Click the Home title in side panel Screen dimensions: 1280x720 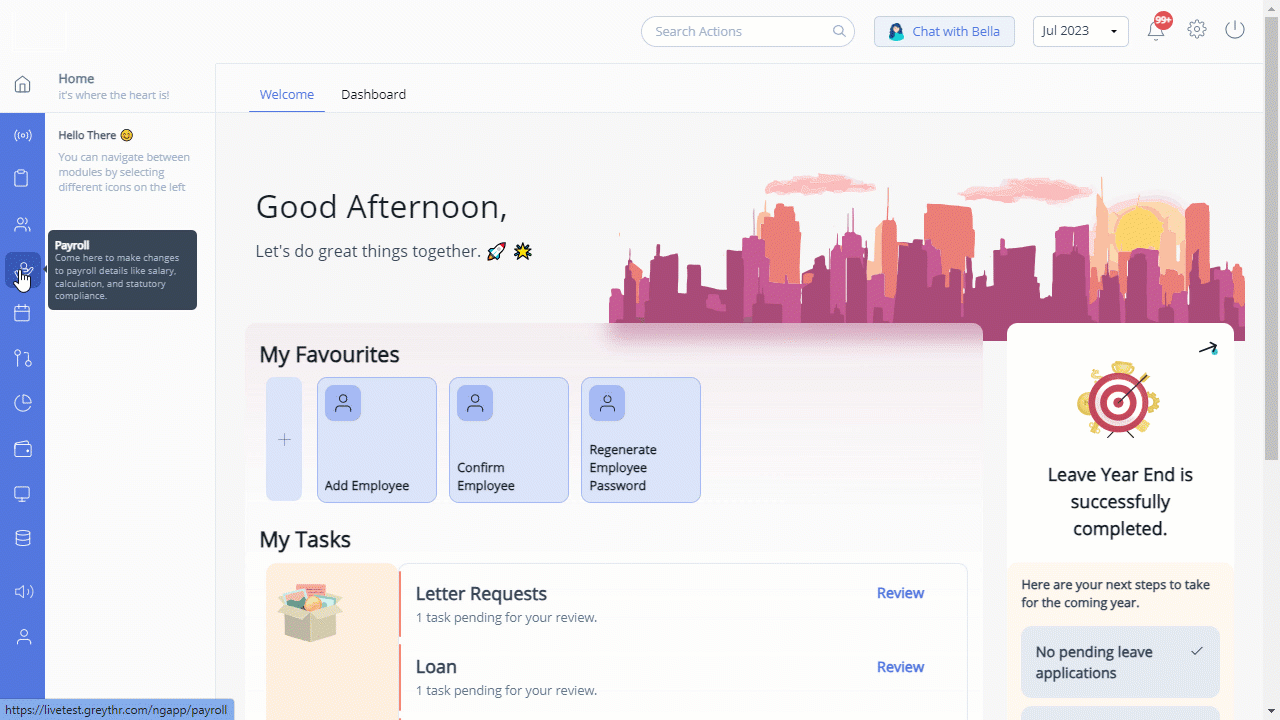tap(76, 78)
